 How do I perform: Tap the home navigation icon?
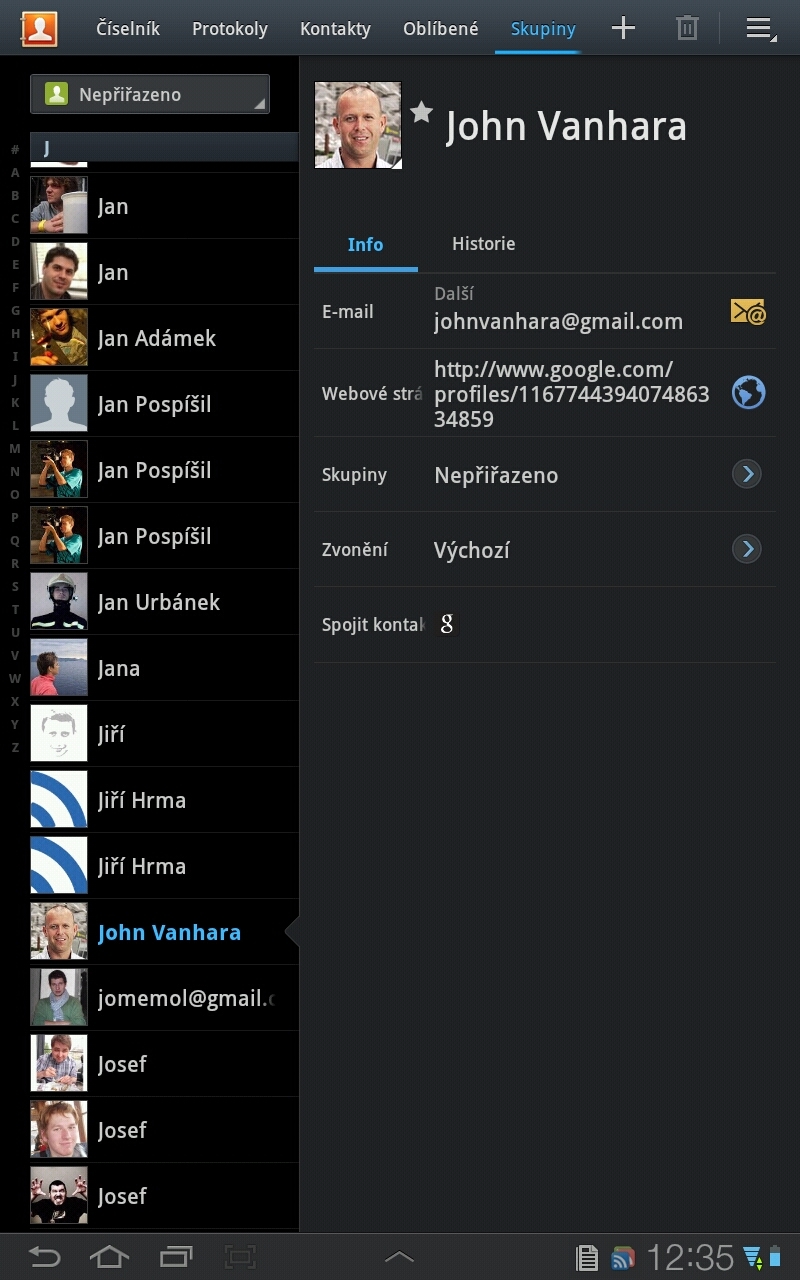pos(109,1255)
